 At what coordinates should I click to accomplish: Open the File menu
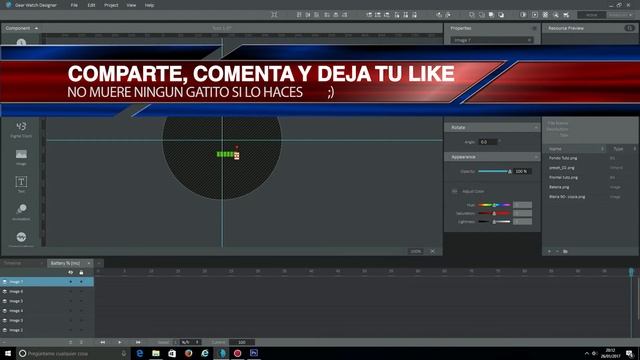(74, 5)
